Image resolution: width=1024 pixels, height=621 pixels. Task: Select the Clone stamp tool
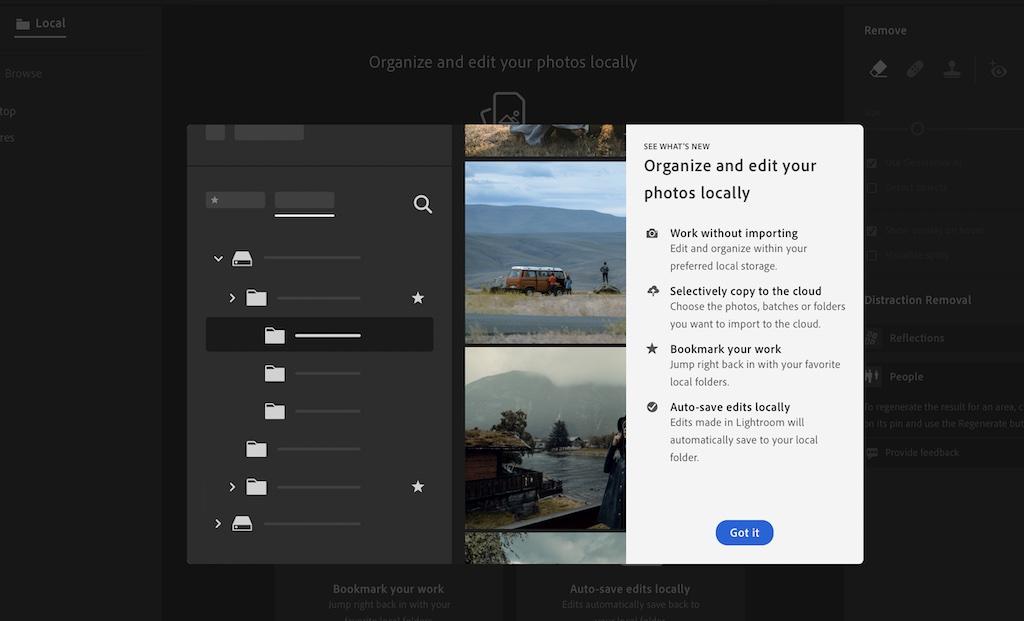point(952,69)
